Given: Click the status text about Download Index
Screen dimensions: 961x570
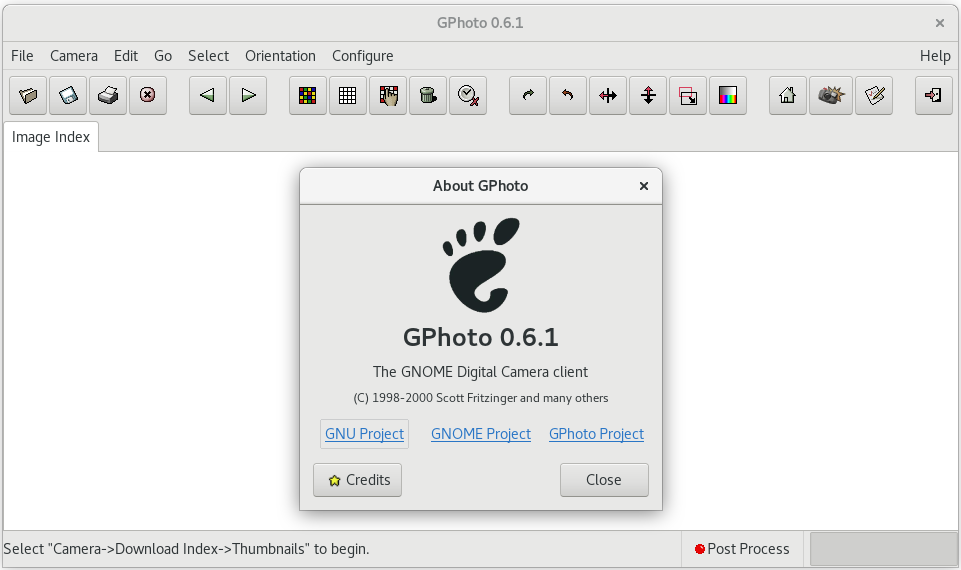Looking at the screenshot, I should click(186, 549).
